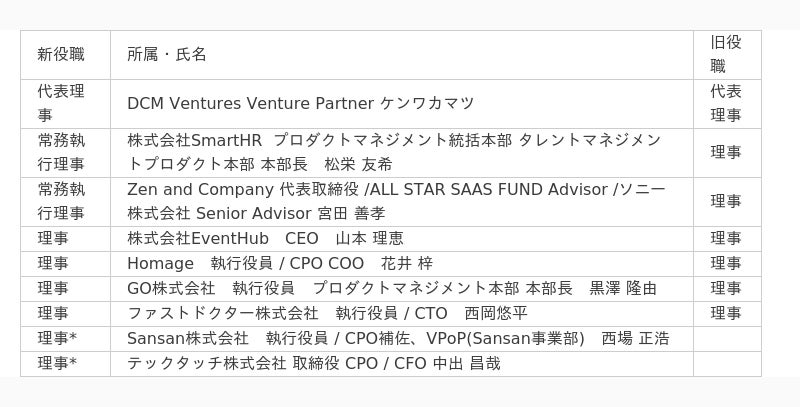Click the 理事 cell left of Homage
This screenshot has width=800, height=407.
(65, 264)
